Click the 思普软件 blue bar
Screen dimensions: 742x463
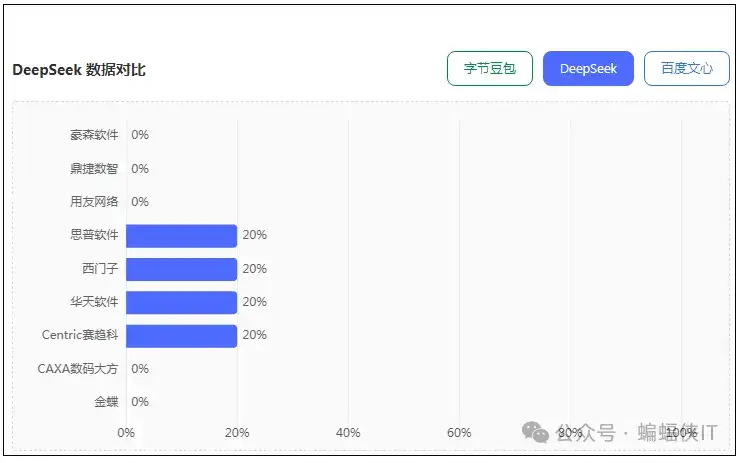pyautogui.click(x=181, y=236)
